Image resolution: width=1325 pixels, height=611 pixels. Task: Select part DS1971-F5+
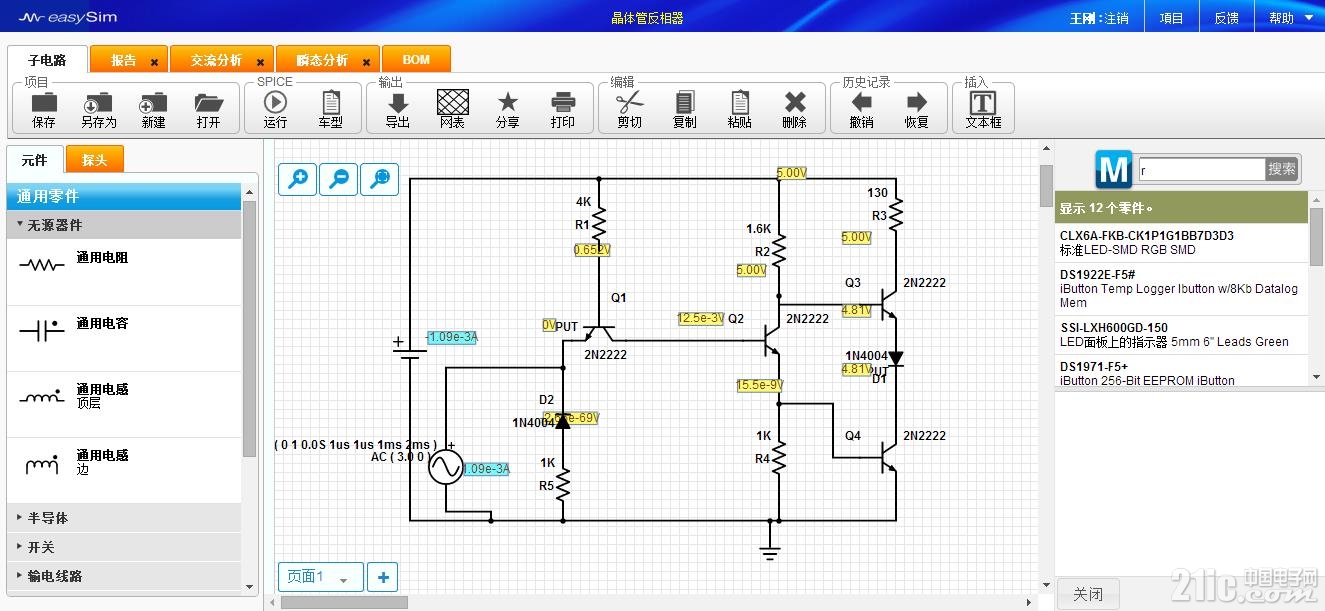[1181, 372]
